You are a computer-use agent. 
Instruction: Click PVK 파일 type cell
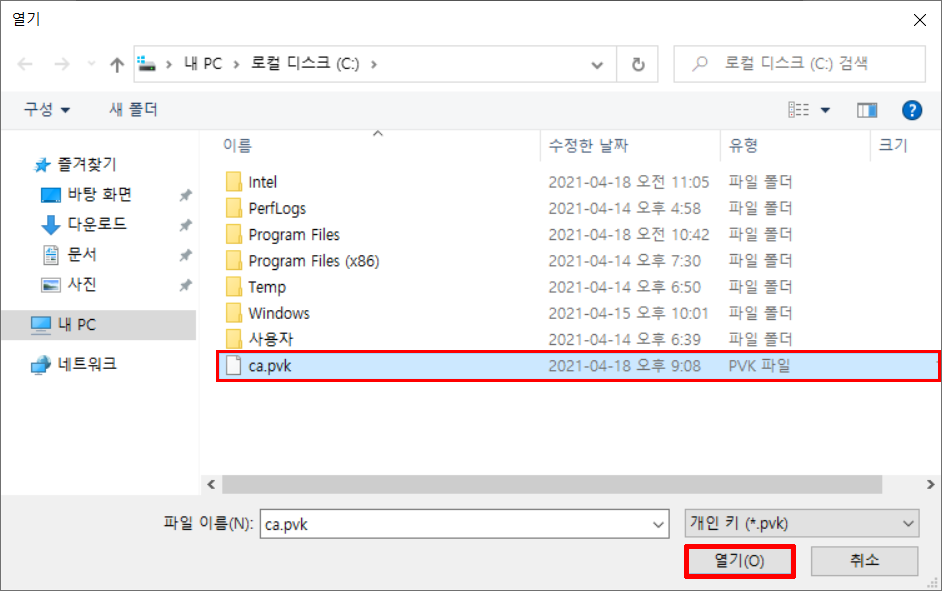[x=759, y=366]
